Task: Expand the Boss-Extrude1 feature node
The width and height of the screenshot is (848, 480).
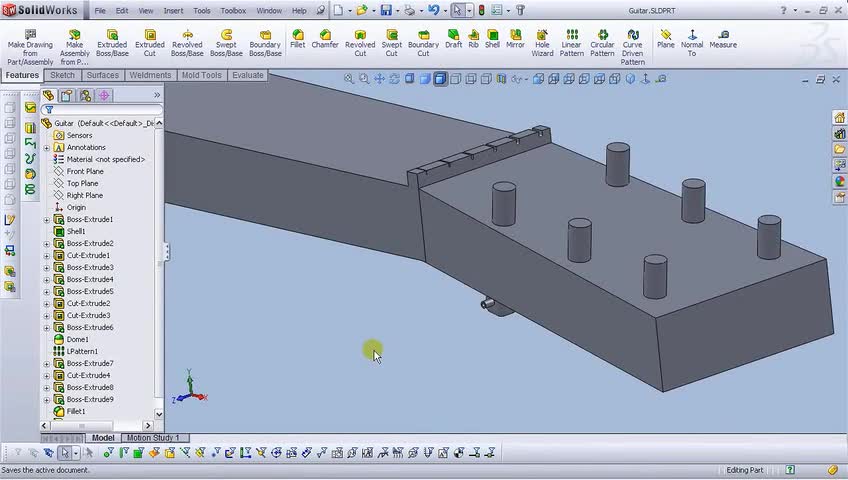Action: [47, 220]
